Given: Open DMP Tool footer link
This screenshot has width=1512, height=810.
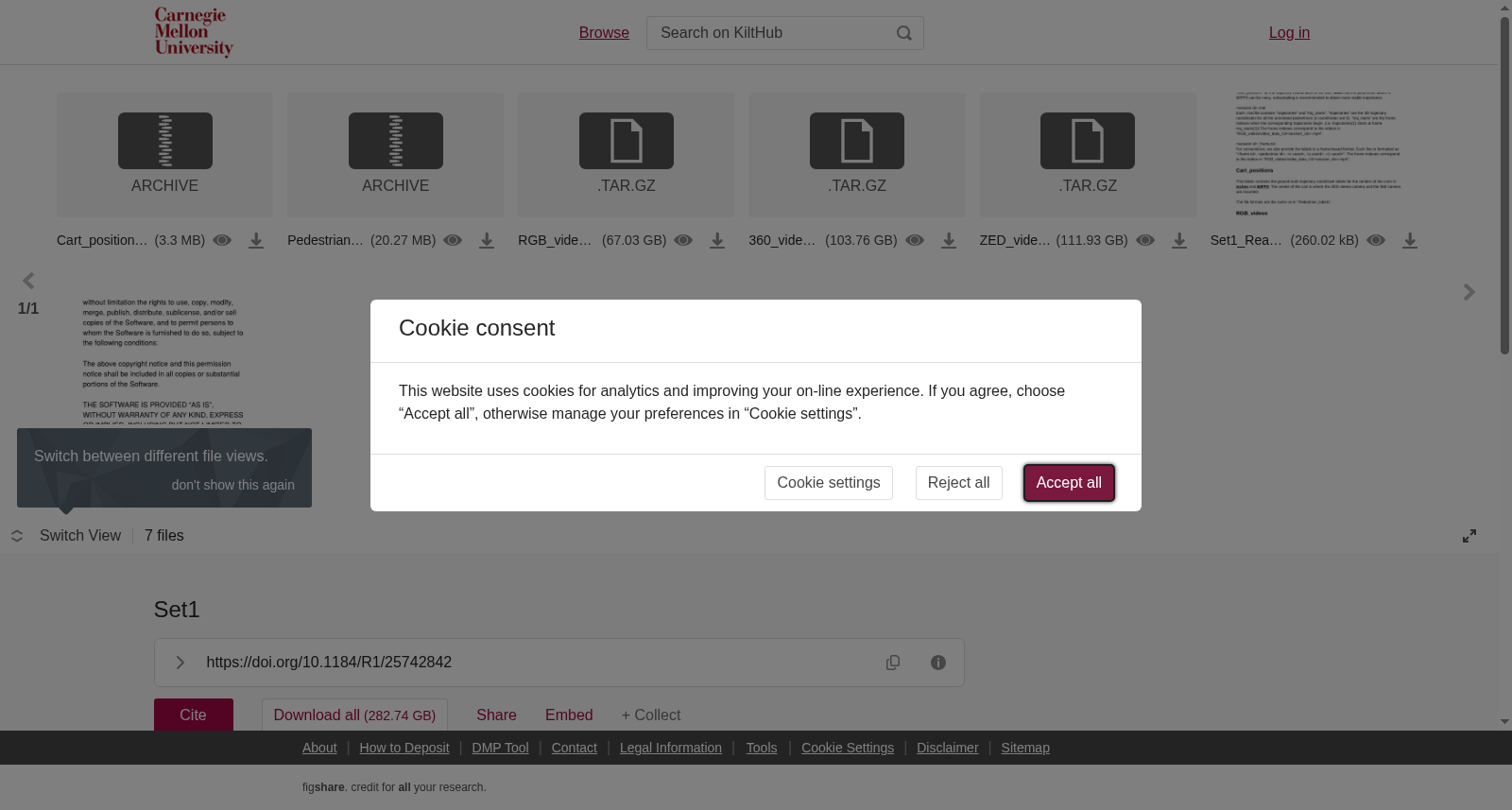Looking at the screenshot, I should [500, 748].
